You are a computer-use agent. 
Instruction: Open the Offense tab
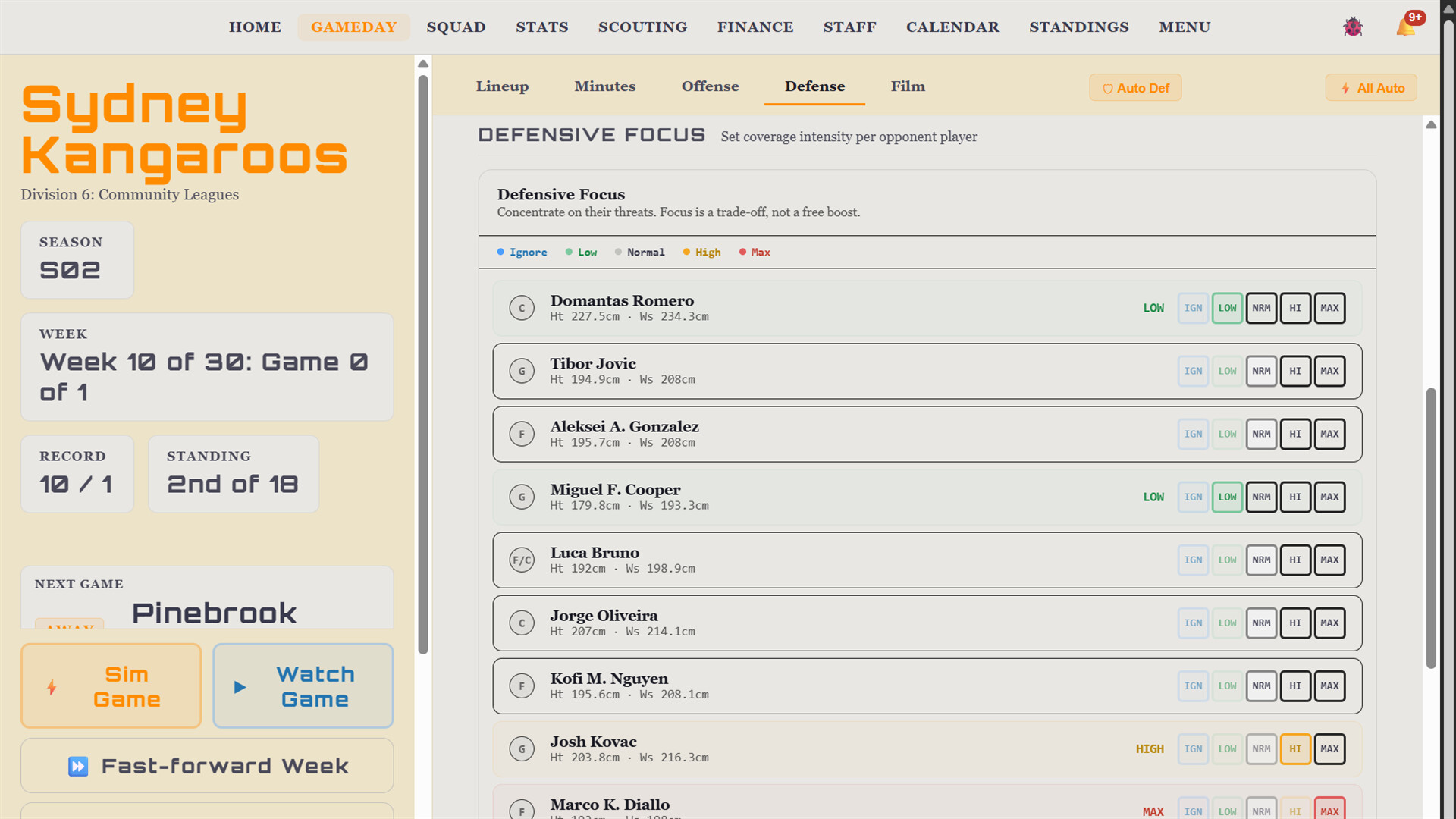click(x=710, y=86)
